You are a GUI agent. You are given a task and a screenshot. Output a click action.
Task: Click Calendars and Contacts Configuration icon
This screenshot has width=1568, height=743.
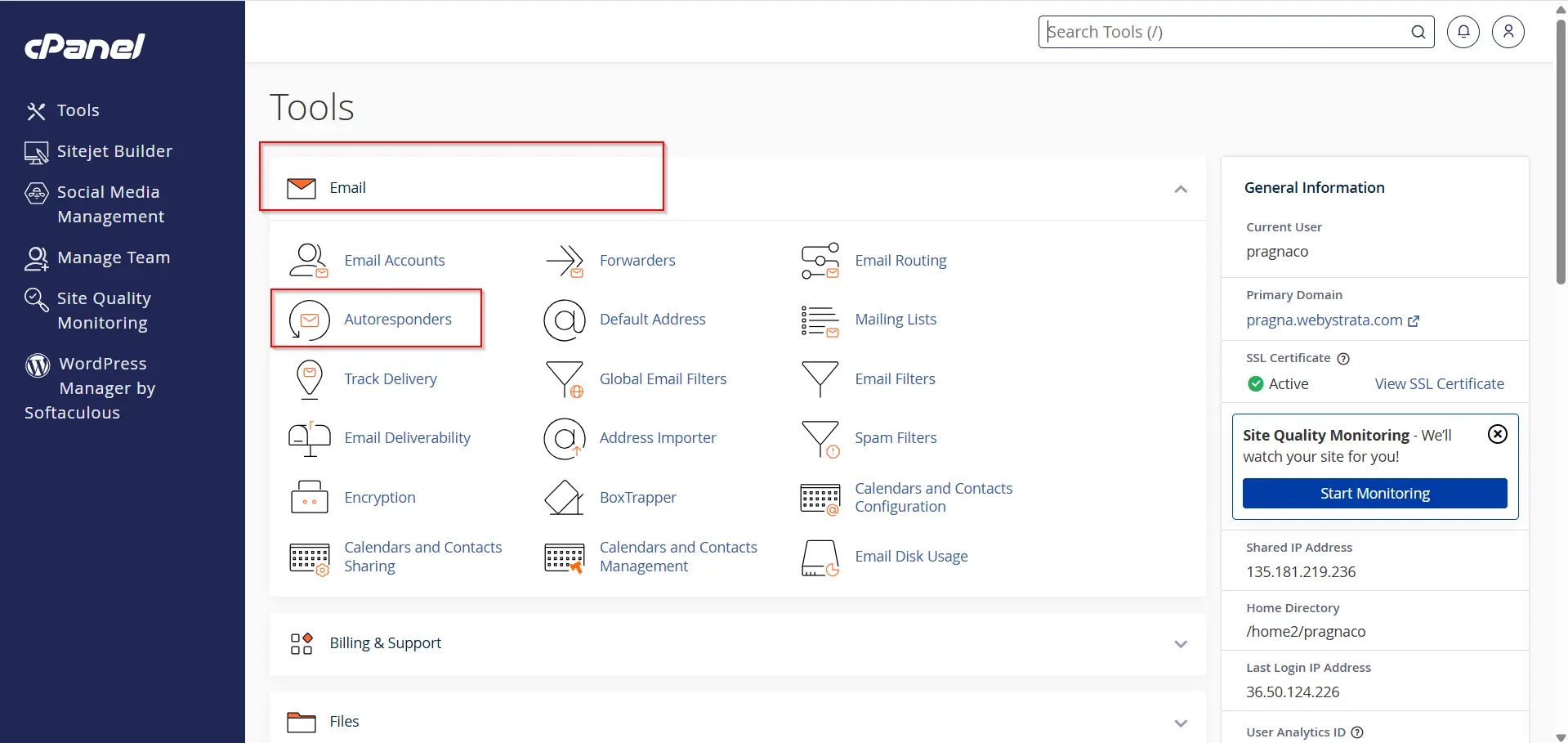[820, 499]
